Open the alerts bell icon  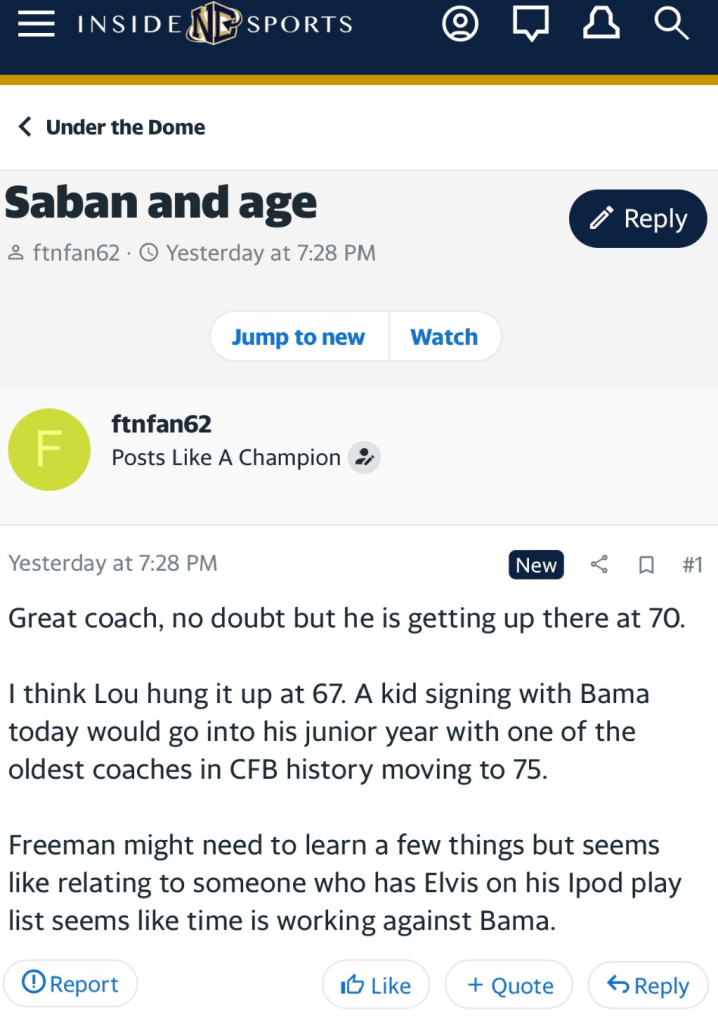601,25
